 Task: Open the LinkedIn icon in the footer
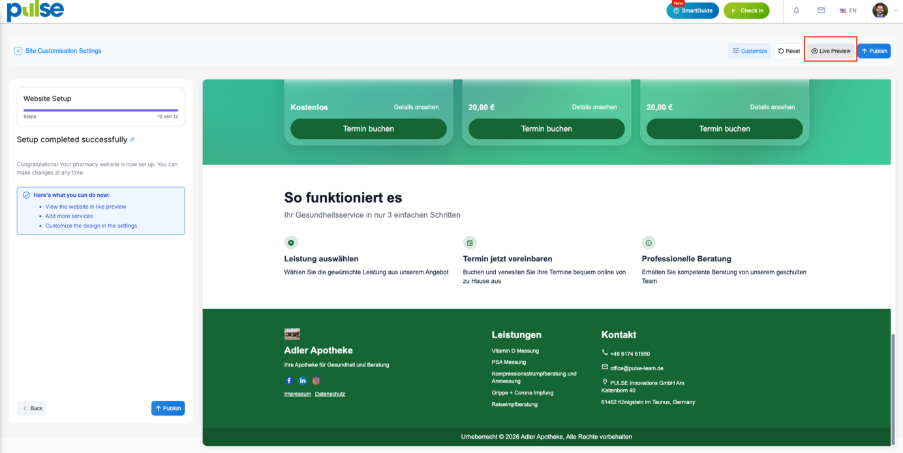[303, 380]
